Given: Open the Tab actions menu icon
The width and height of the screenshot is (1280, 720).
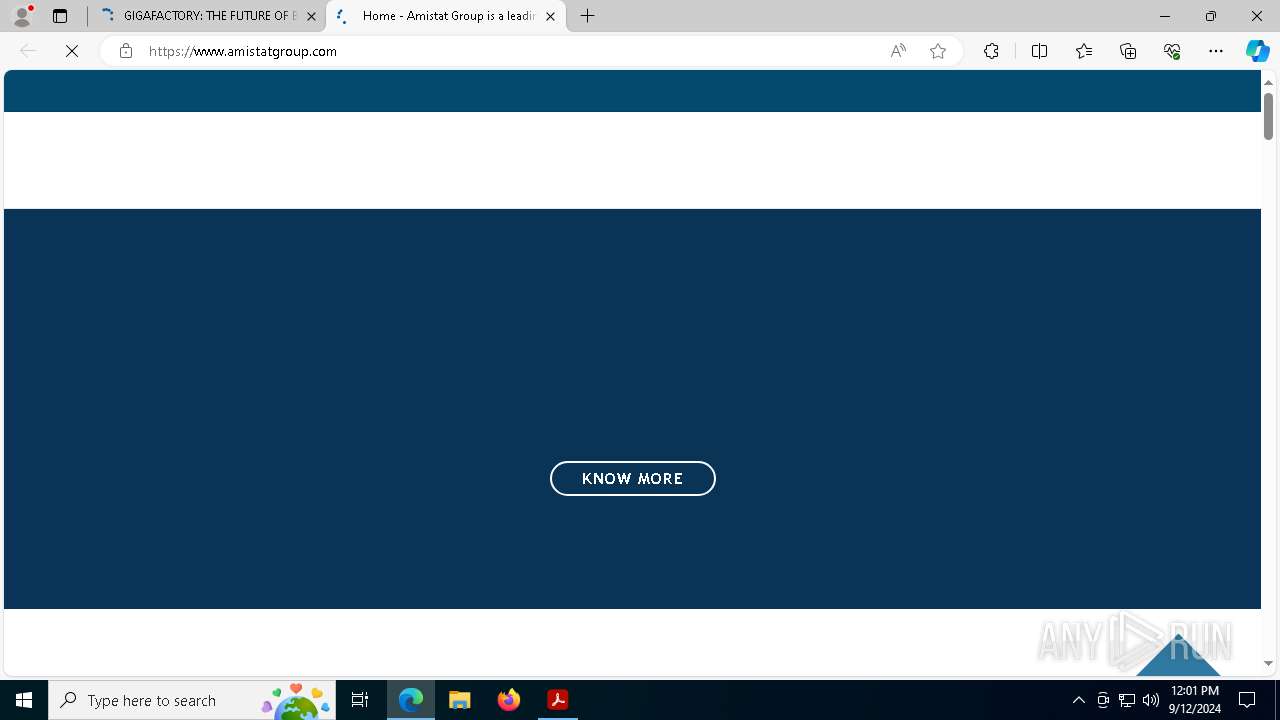Looking at the screenshot, I should 60,16.
